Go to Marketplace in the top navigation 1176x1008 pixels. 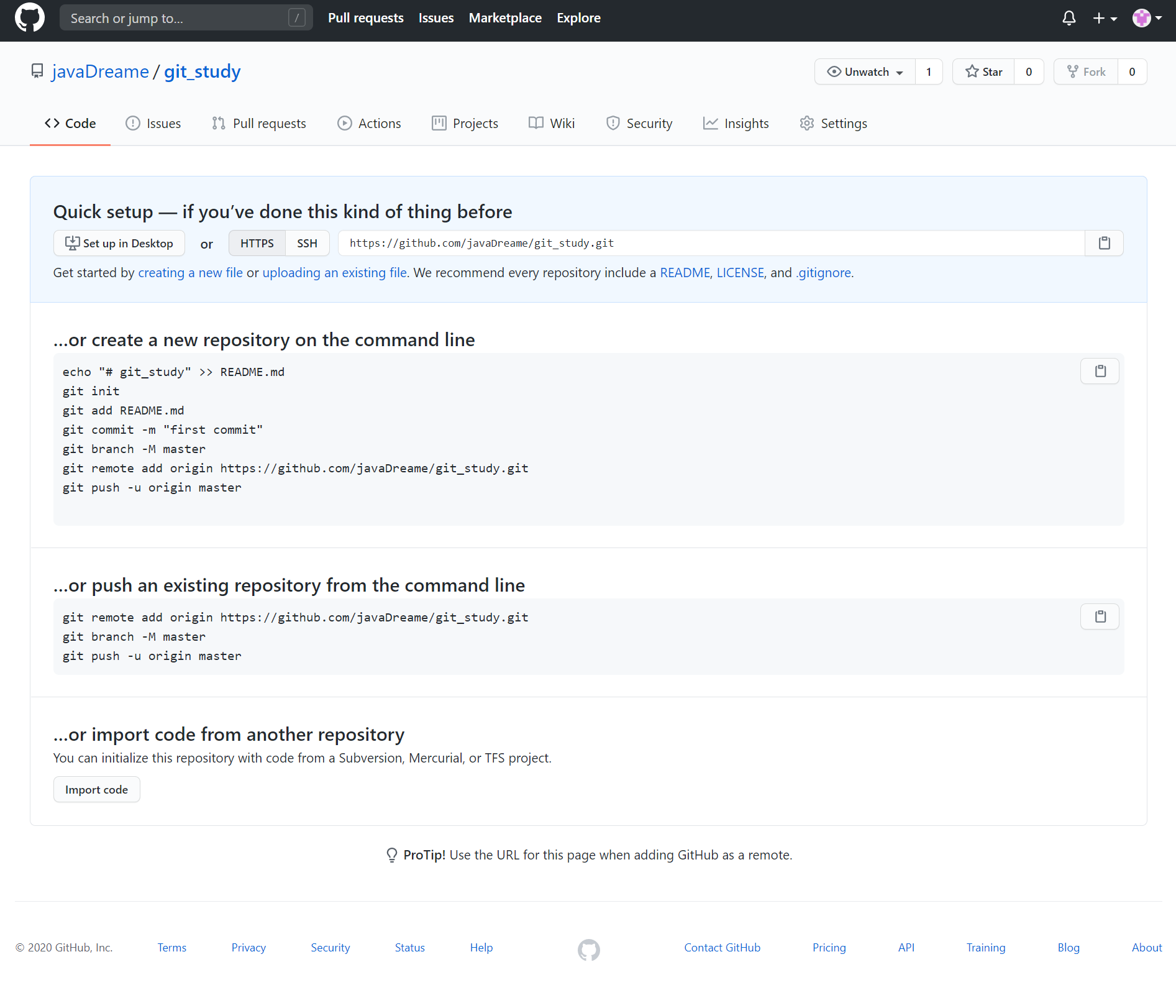point(505,18)
